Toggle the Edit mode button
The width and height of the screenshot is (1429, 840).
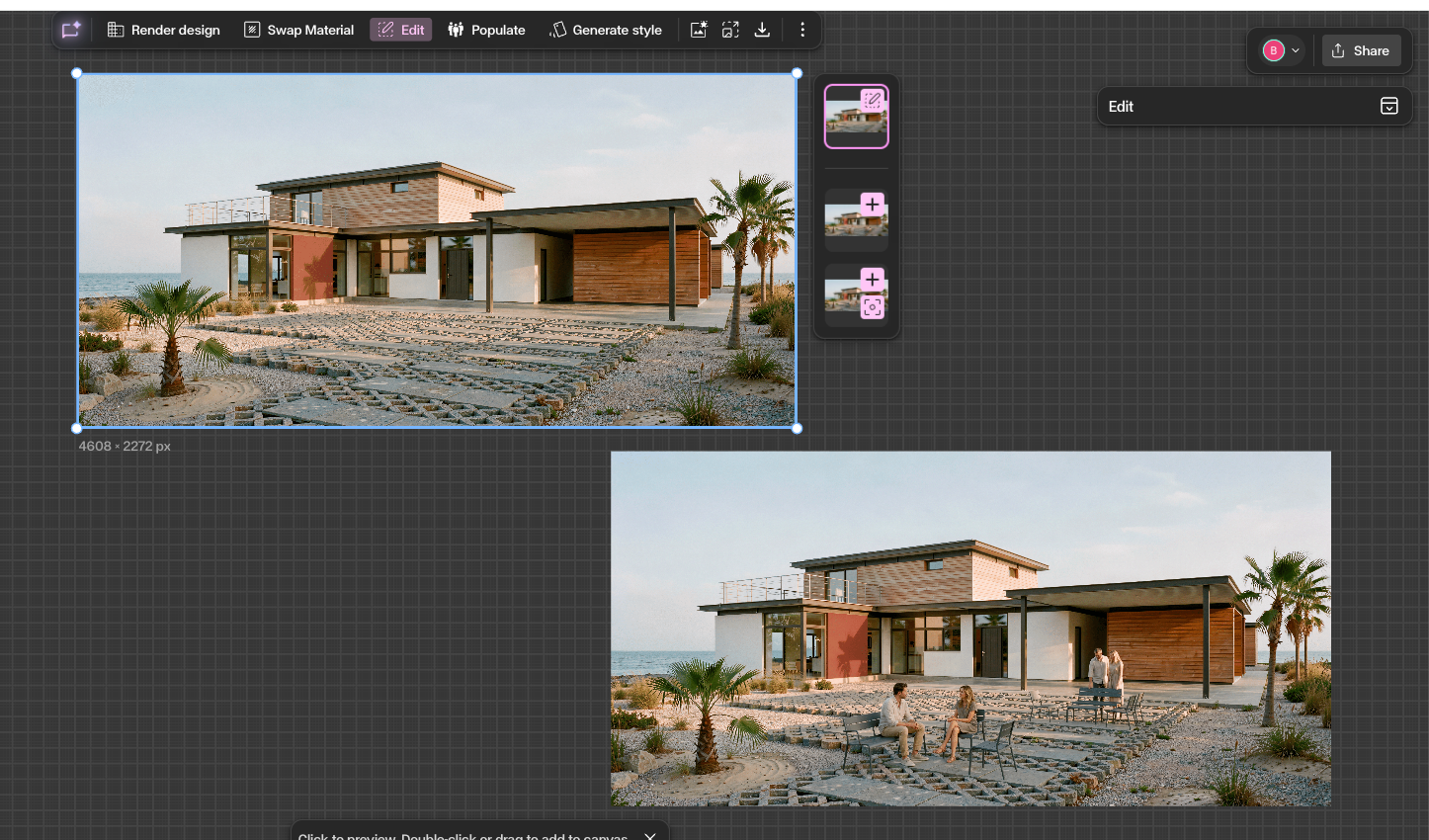[x=401, y=30]
